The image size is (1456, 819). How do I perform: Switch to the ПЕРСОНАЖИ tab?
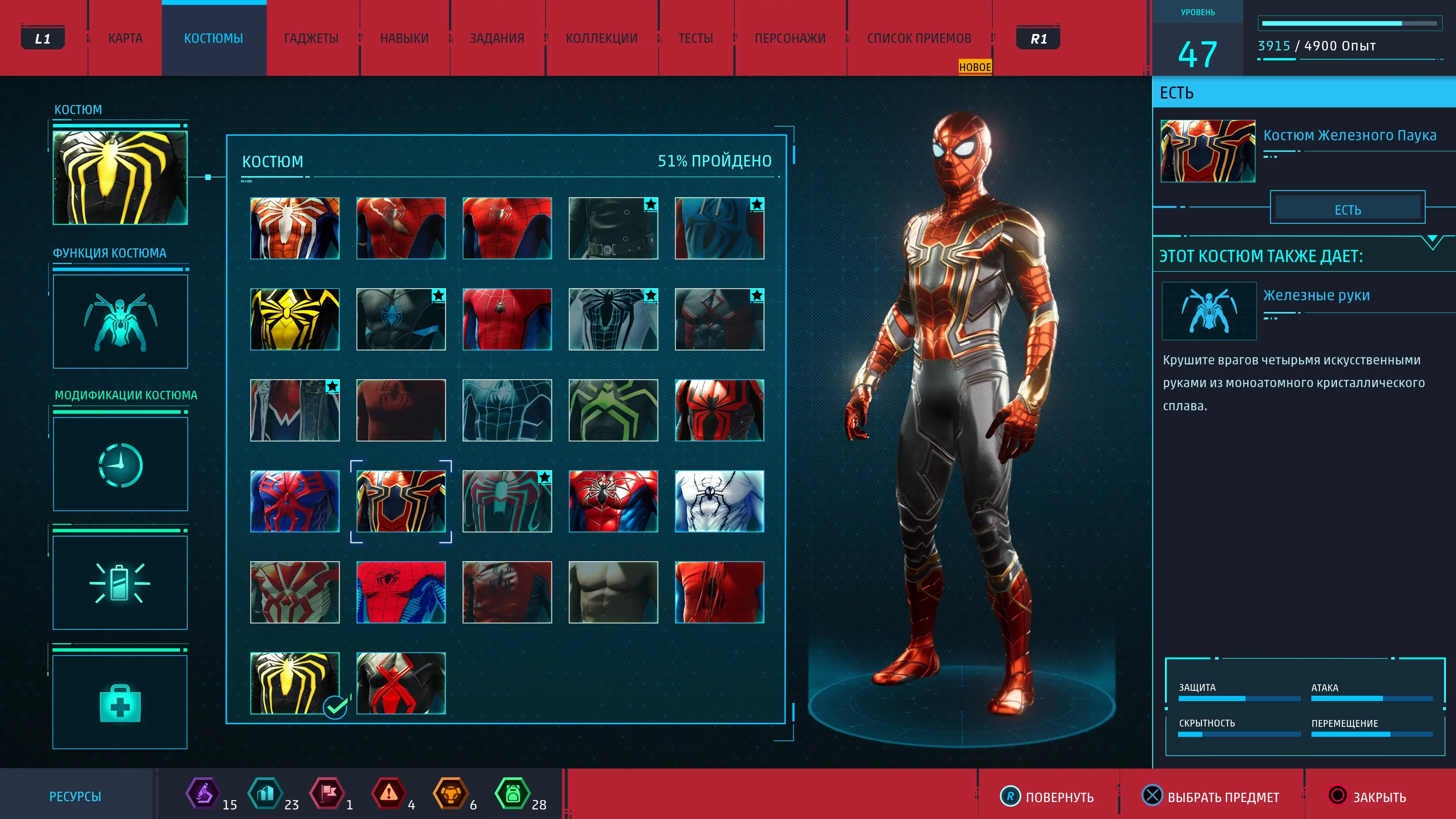click(x=790, y=38)
